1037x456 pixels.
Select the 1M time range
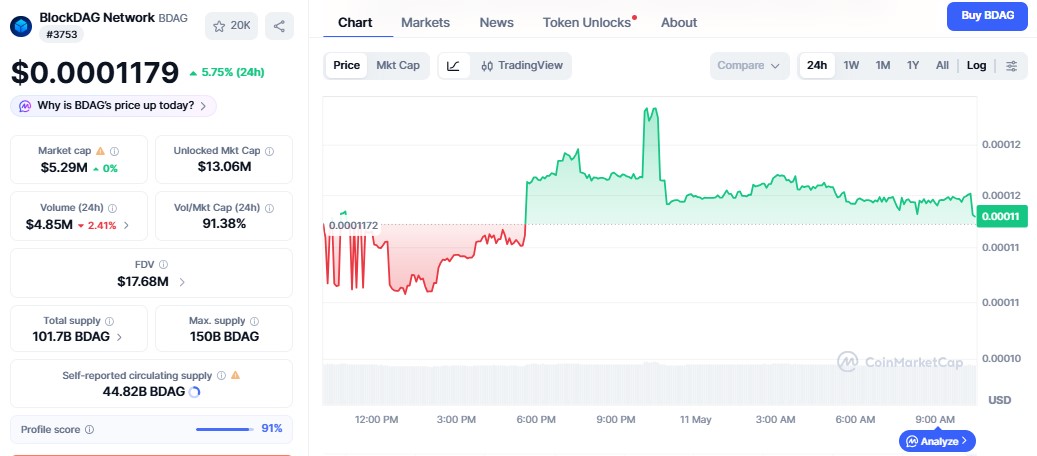[882, 66]
